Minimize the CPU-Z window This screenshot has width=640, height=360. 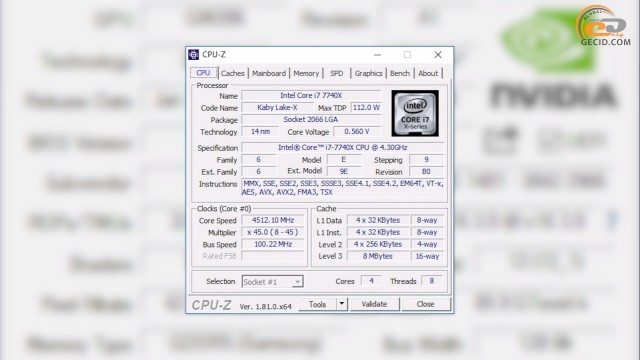tap(378, 55)
